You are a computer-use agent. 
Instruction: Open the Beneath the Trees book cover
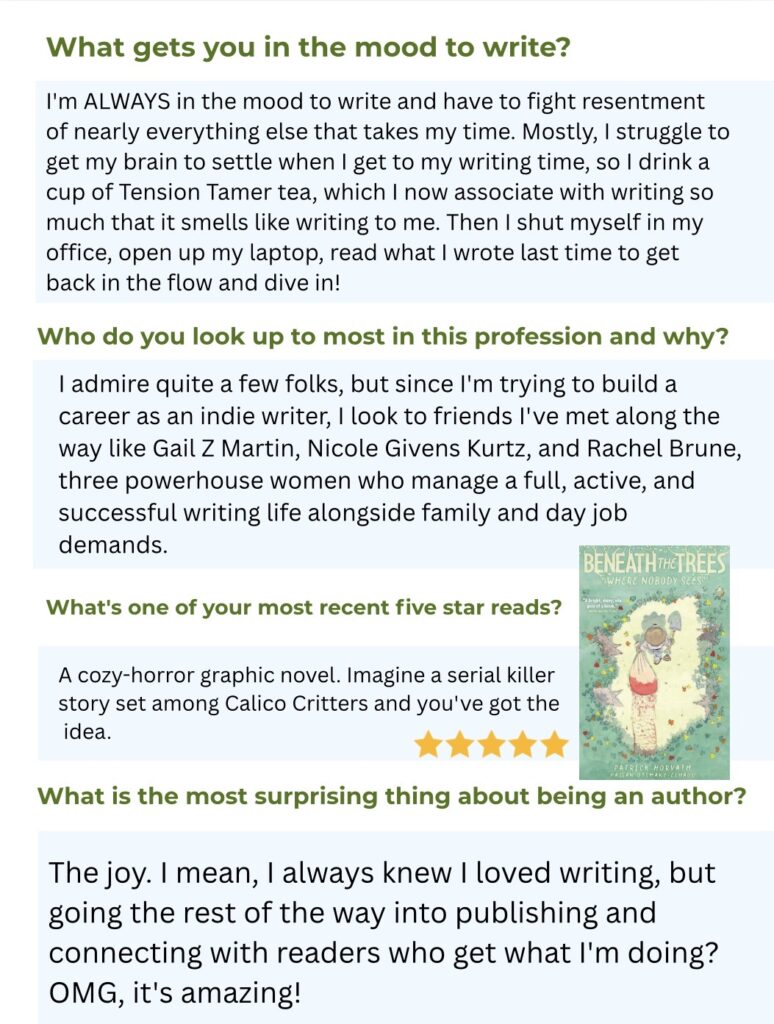click(x=654, y=662)
